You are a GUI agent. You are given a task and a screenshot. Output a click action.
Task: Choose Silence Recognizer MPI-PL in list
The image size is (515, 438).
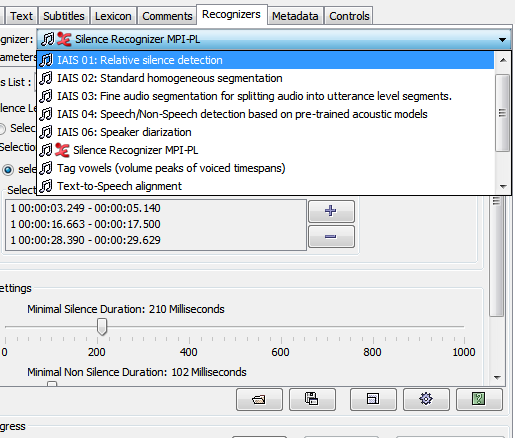[266, 150]
